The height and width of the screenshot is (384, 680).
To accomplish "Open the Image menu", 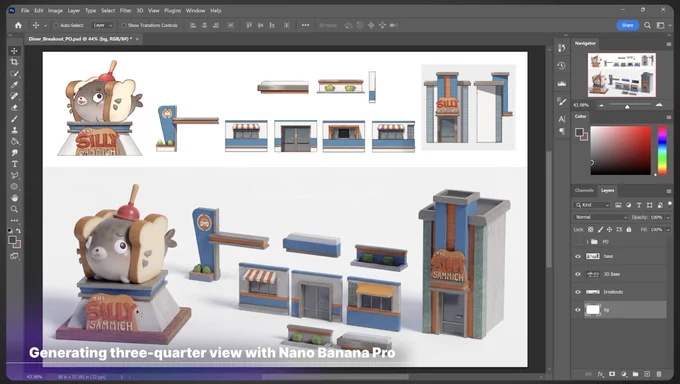I will pyautogui.click(x=55, y=10).
